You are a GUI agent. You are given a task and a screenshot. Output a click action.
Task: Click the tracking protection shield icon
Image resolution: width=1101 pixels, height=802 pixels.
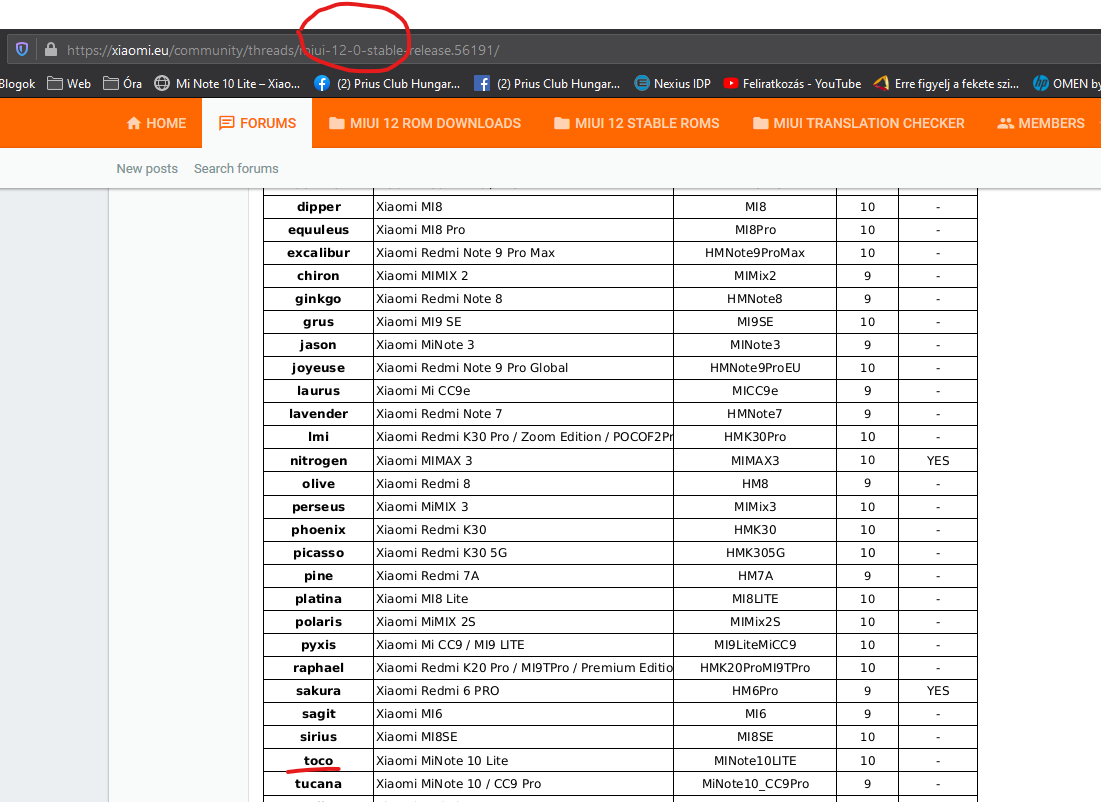[22, 49]
